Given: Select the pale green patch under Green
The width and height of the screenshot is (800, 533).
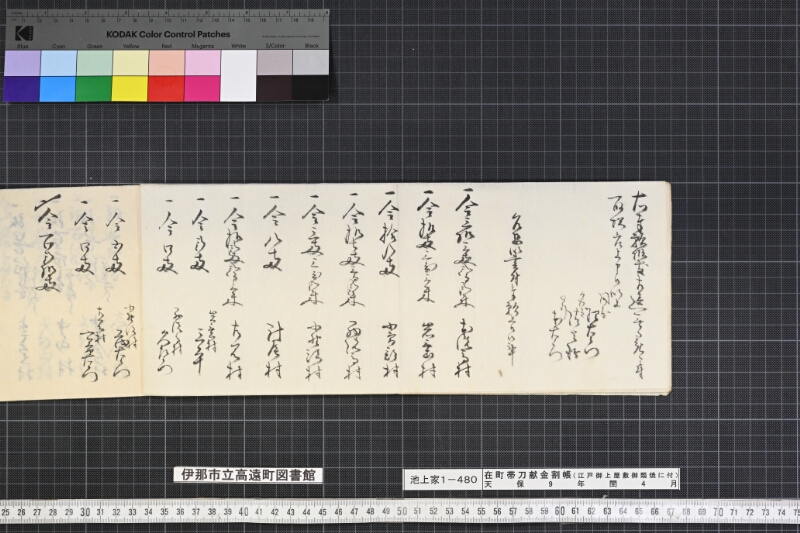Looking at the screenshot, I should click(x=95, y=63).
